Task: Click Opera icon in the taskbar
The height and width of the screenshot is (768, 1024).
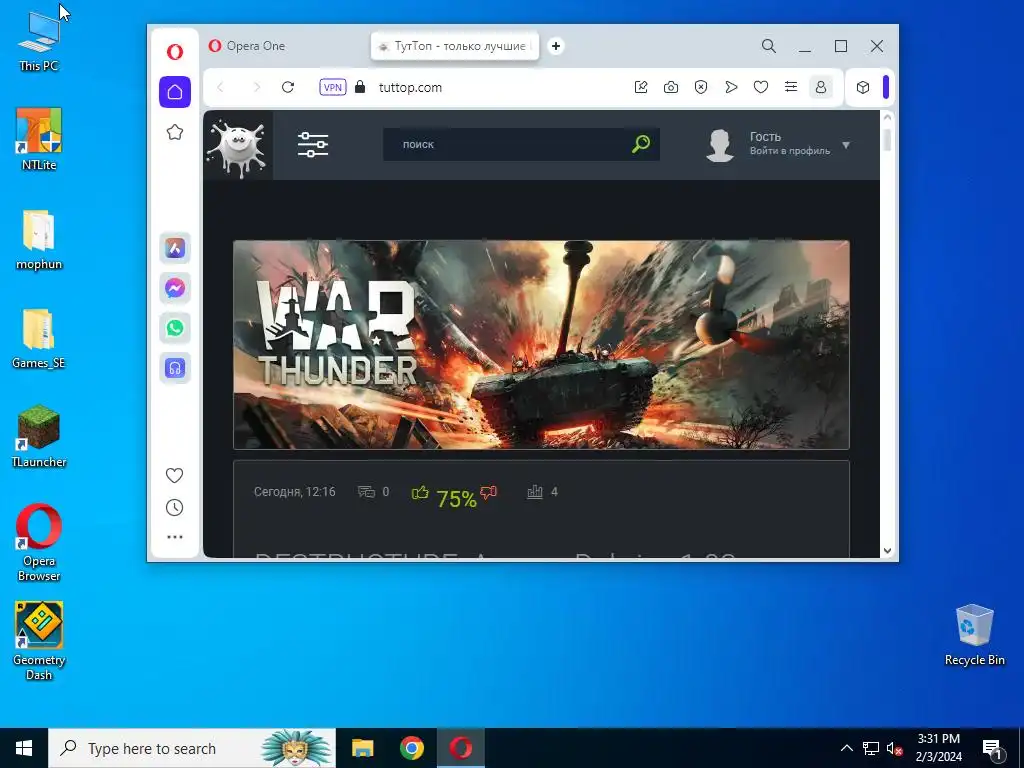Action: coord(460,748)
